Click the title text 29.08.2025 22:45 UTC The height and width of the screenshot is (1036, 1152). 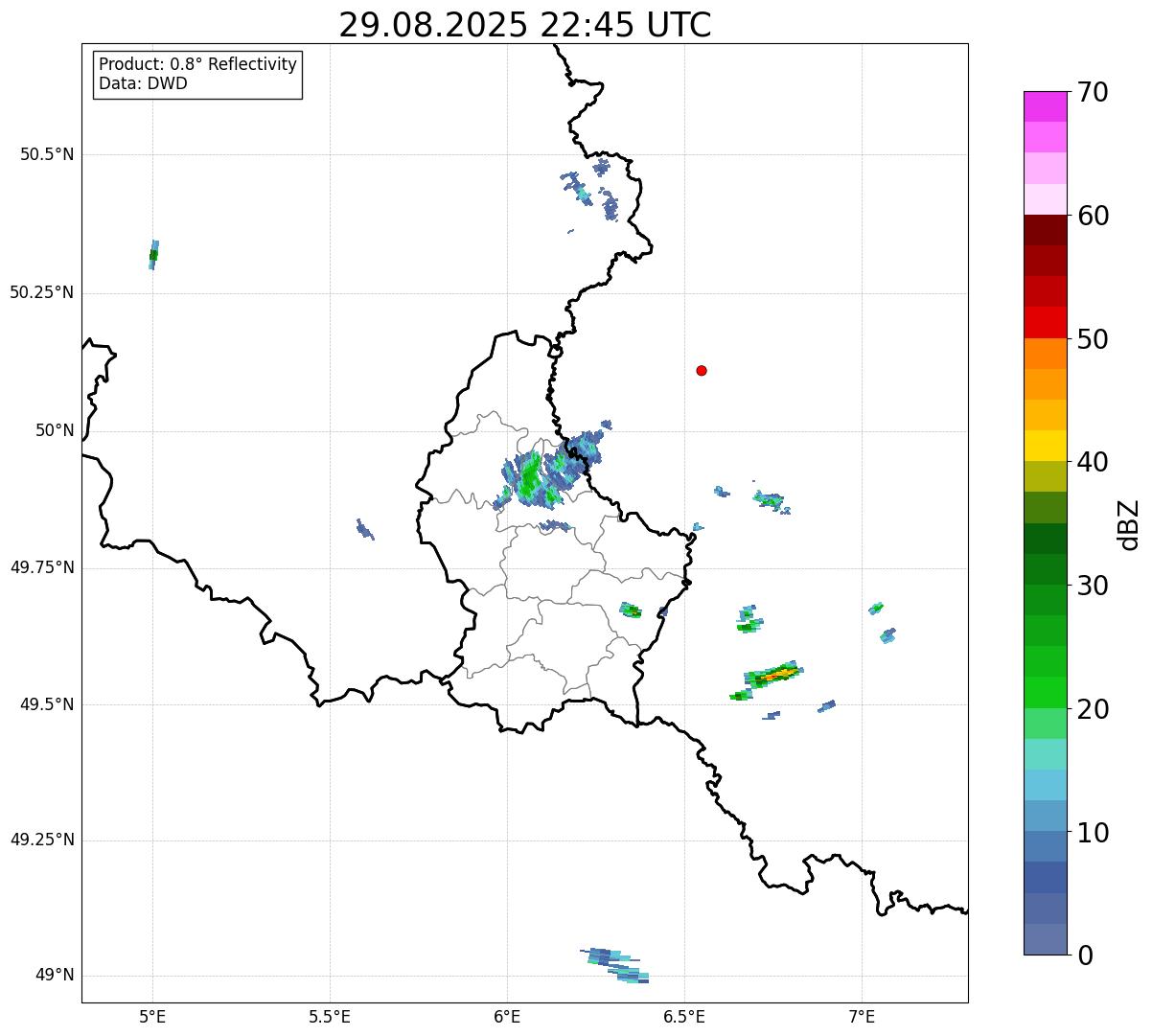[x=525, y=25]
